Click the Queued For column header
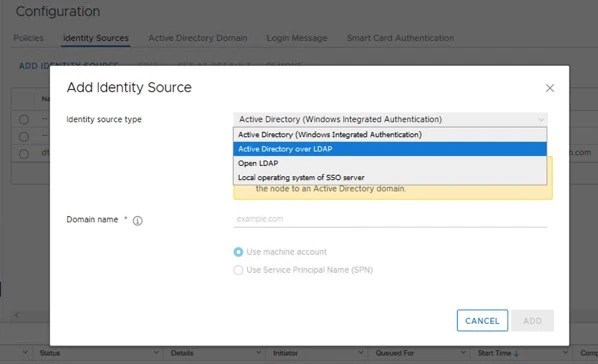 (395, 353)
